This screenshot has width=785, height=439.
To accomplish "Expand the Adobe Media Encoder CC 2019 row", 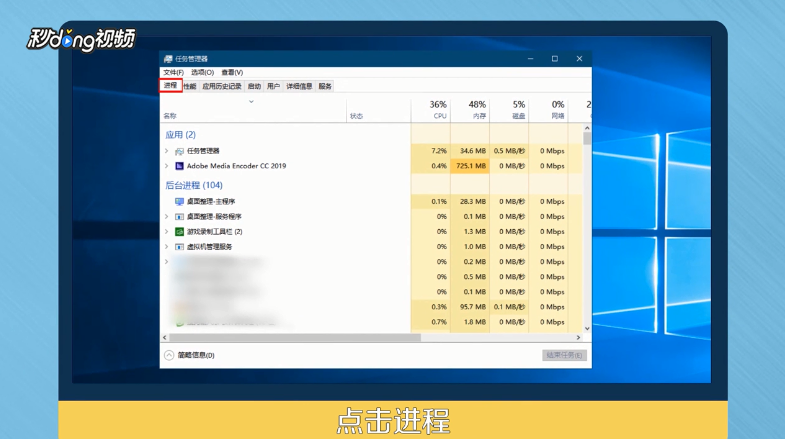I will click(x=167, y=166).
